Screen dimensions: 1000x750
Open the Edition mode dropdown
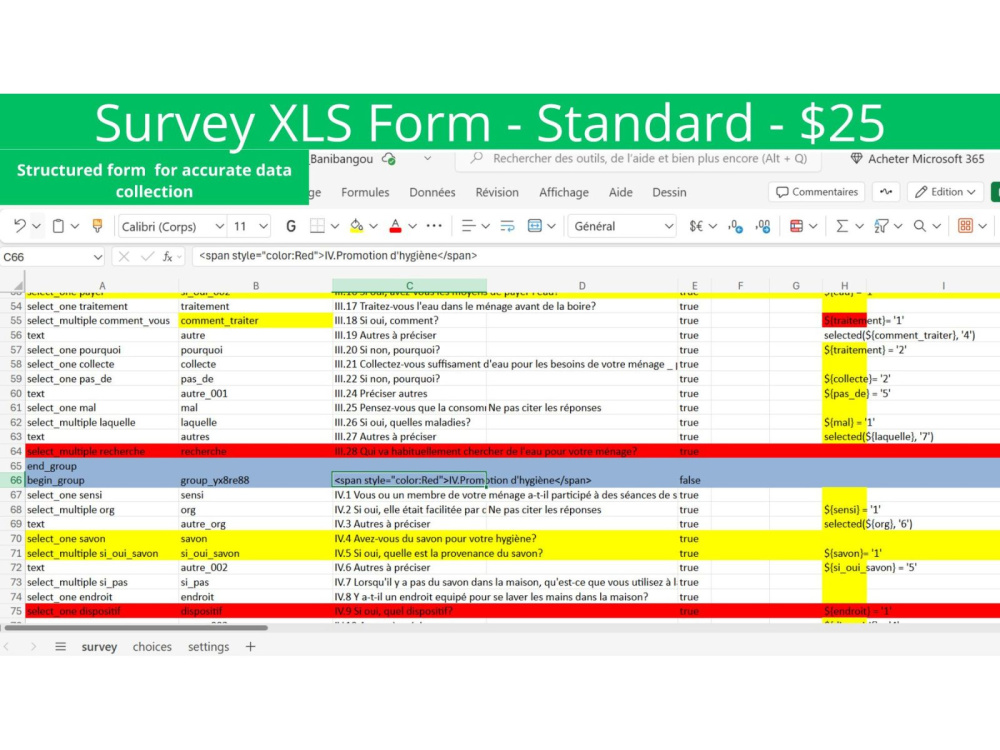click(945, 192)
